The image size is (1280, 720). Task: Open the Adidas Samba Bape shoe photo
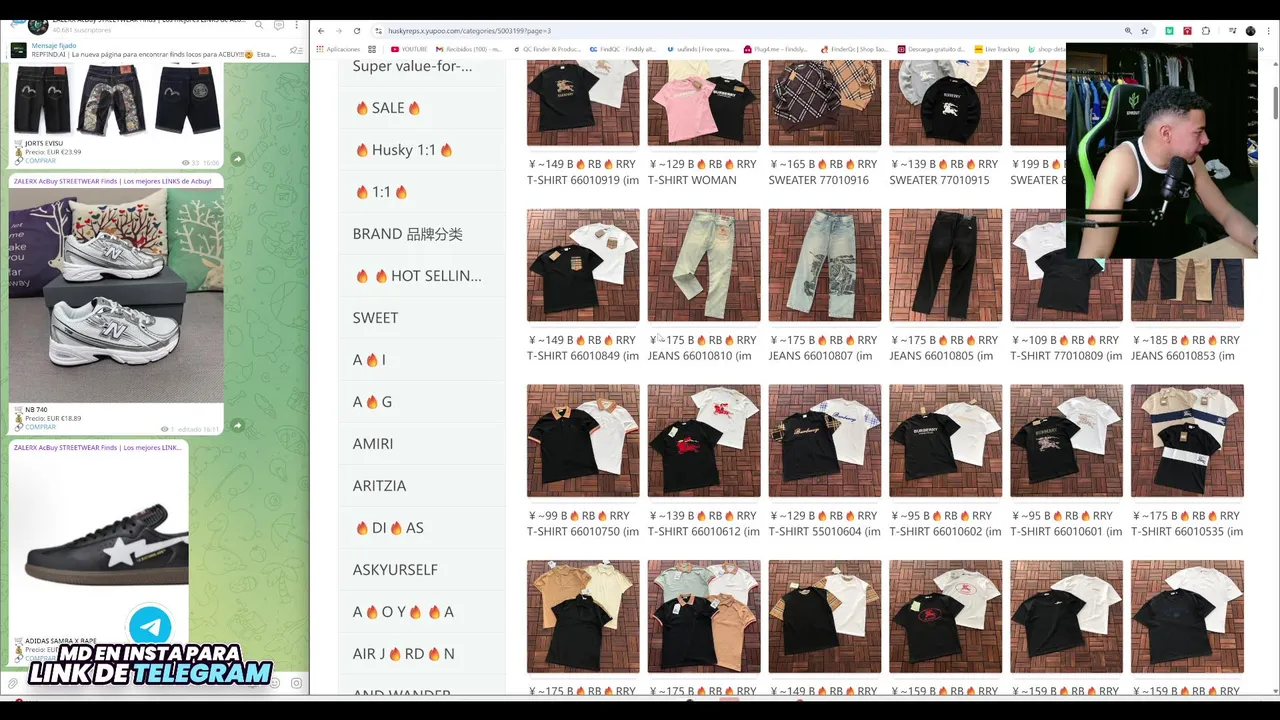click(100, 545)
